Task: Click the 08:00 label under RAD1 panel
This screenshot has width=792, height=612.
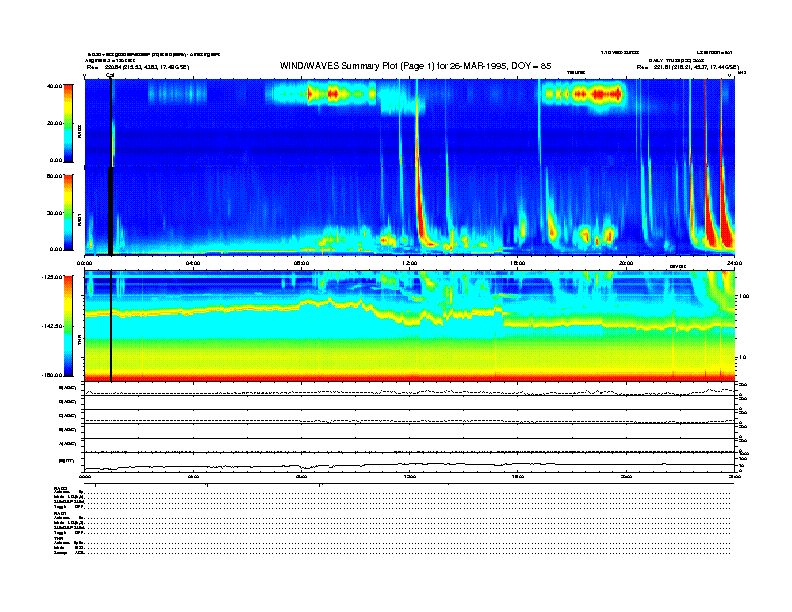Action: [301, 263]
